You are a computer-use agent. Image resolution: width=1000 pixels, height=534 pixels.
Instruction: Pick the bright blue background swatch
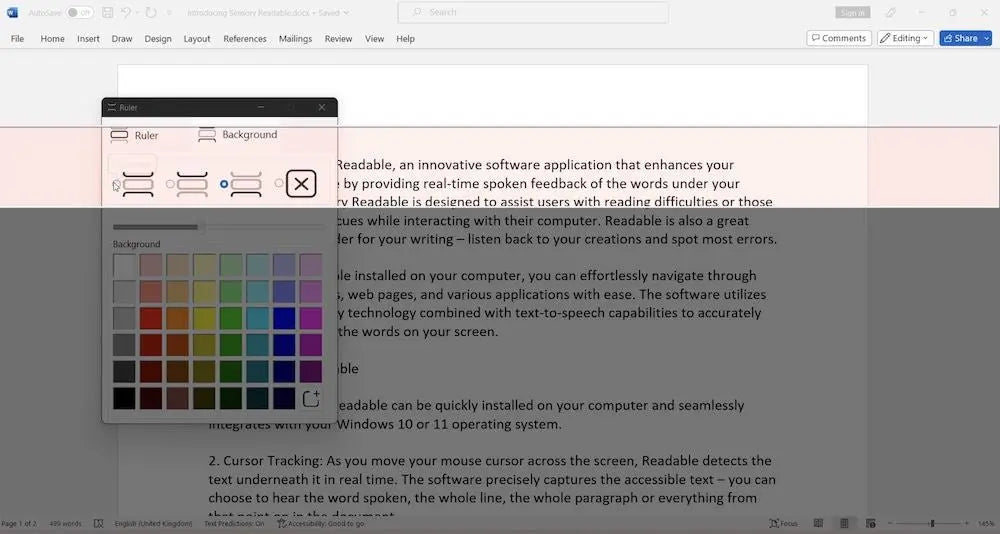click(284, 318)
